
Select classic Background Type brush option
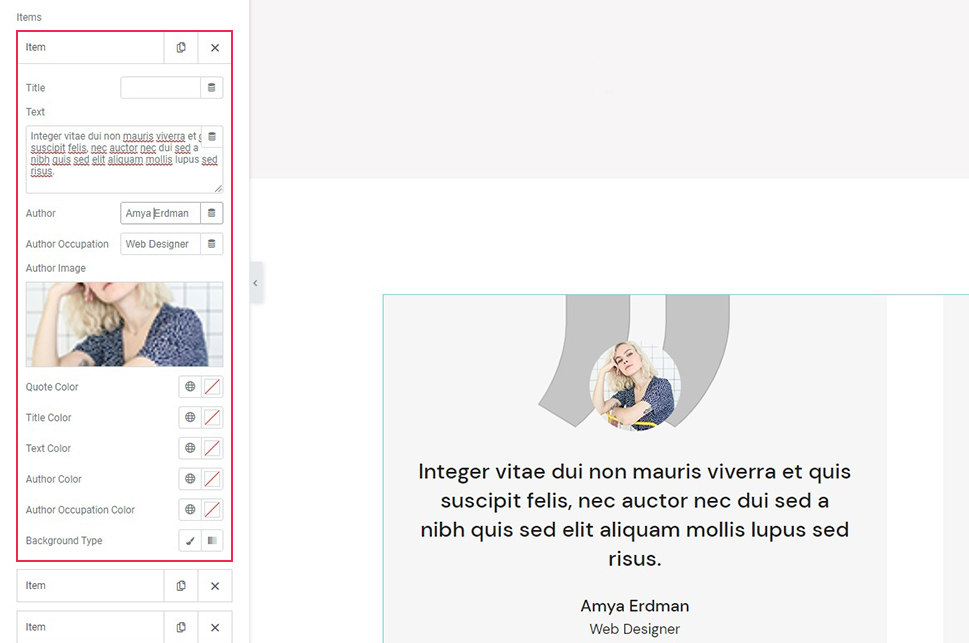click(x=190, y=541)
